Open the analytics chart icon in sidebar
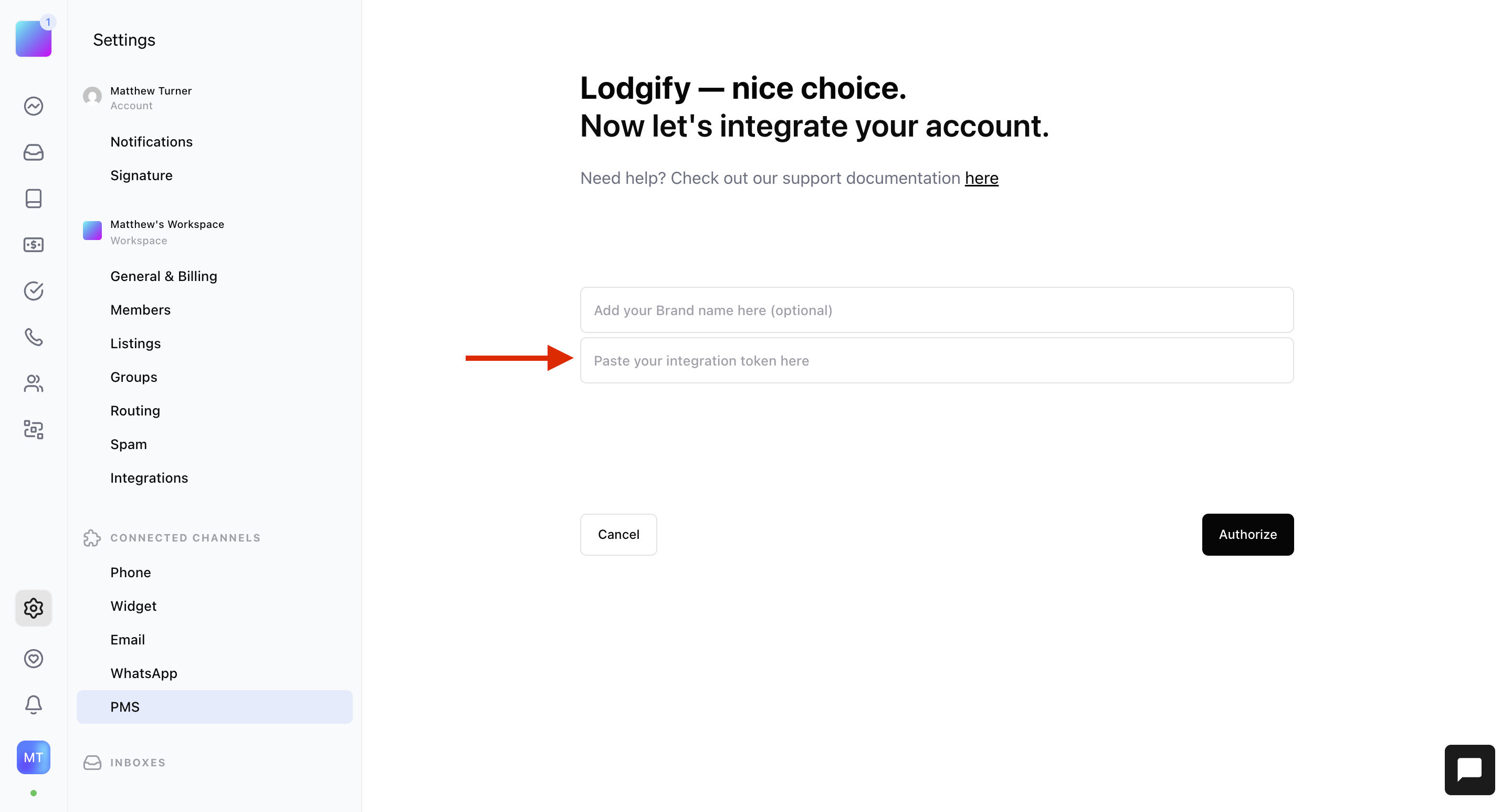This screenshot has height=812, width=1512. pyautogui.click(x=34, y=106)
